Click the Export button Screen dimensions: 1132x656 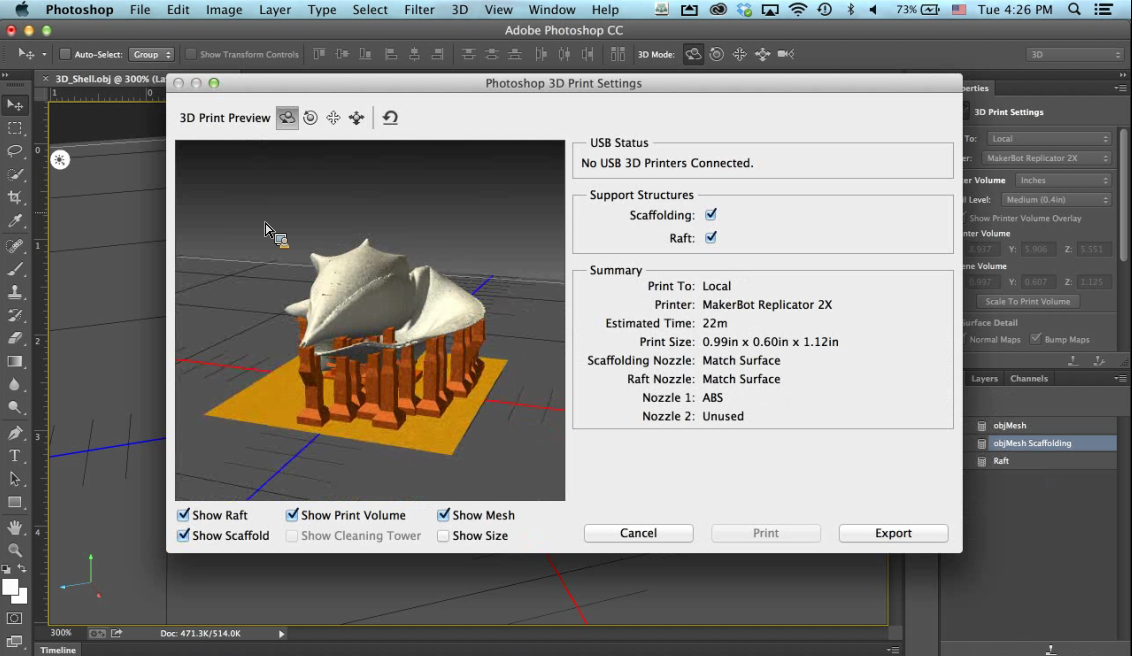click(893, 533)
